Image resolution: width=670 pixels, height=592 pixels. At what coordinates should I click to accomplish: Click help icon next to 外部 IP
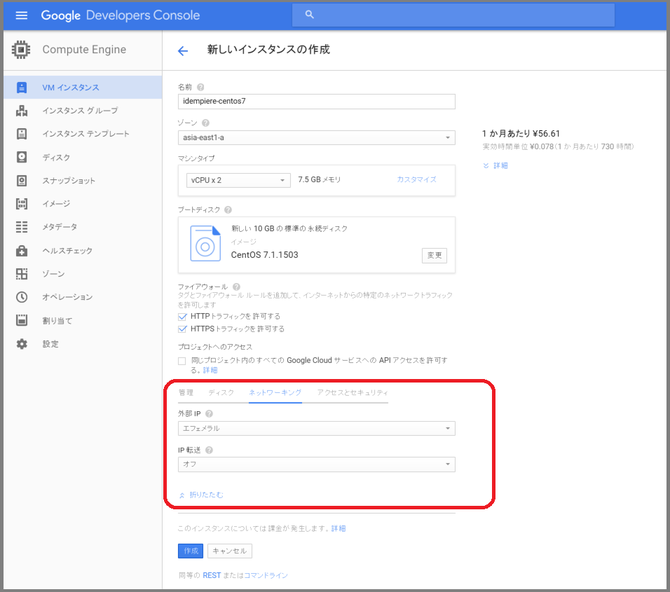209,413
